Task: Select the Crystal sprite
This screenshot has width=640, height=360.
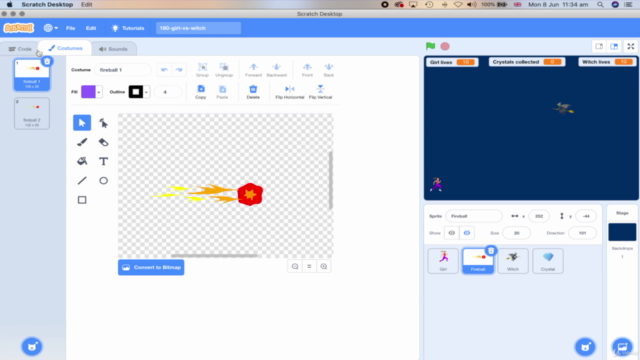Action: pyautogui.click(x=548, y=261)
